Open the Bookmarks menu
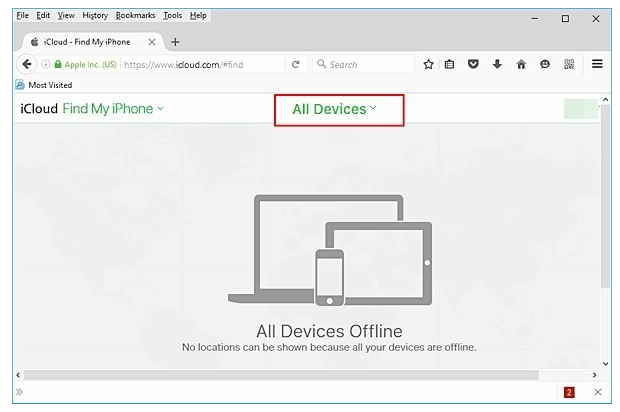 click(x=135, y=15)
